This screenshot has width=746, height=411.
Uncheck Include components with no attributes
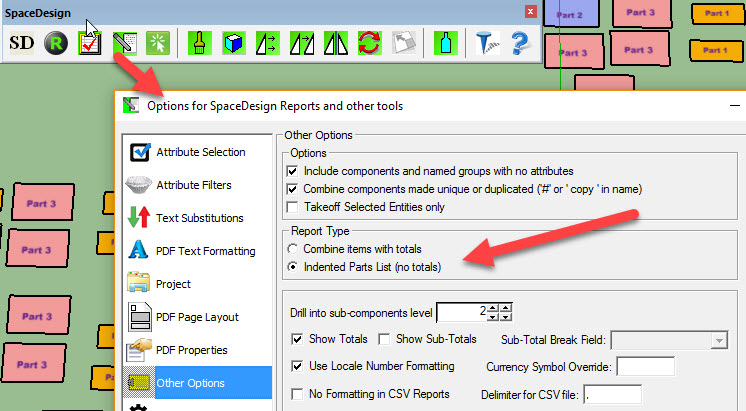292,171
